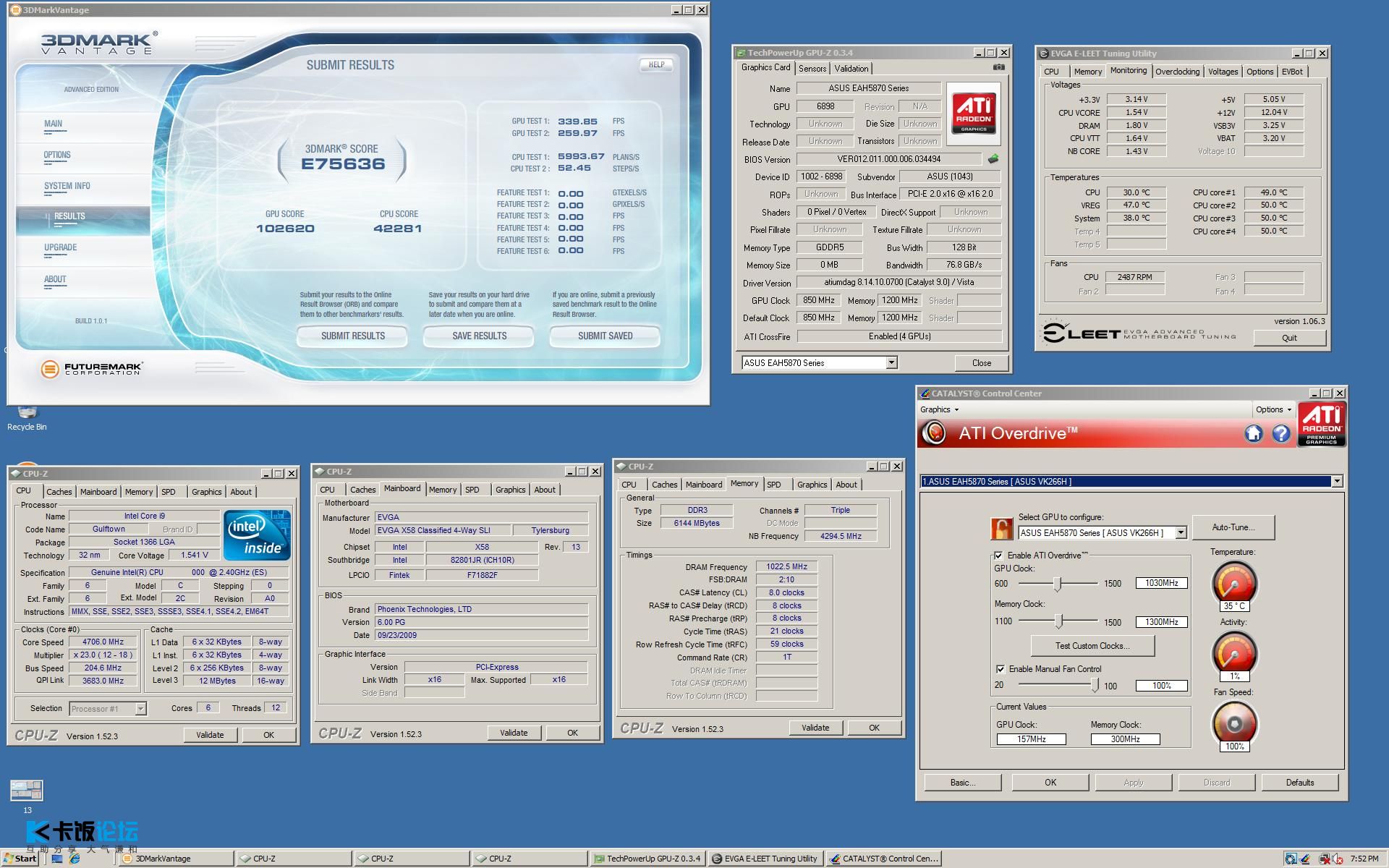Click Memory Clock 1300MHz input field
This screenshot has height=868, width=1389.
1161,622
